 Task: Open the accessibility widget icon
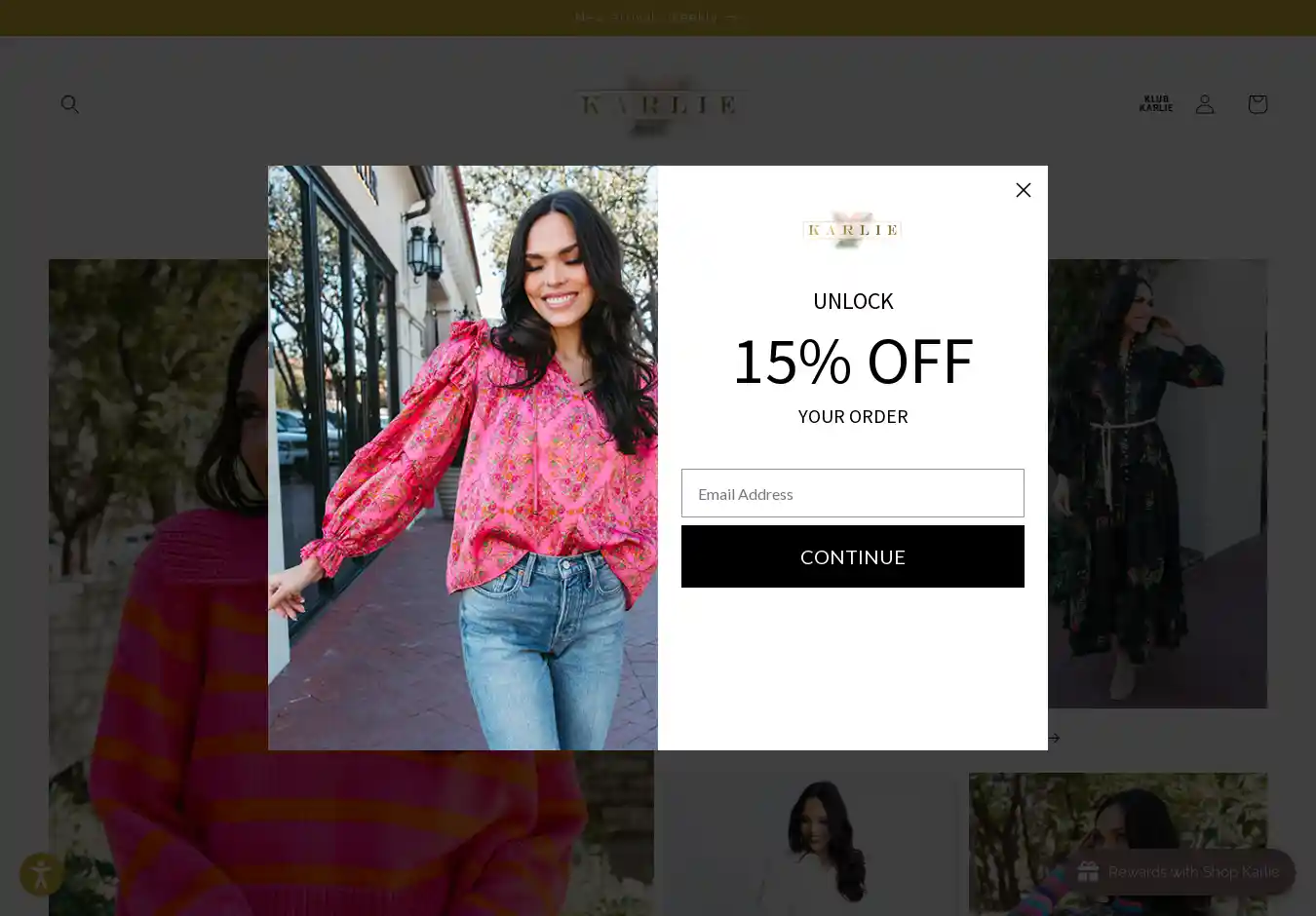pyautogui.click(x=42, y=873)
